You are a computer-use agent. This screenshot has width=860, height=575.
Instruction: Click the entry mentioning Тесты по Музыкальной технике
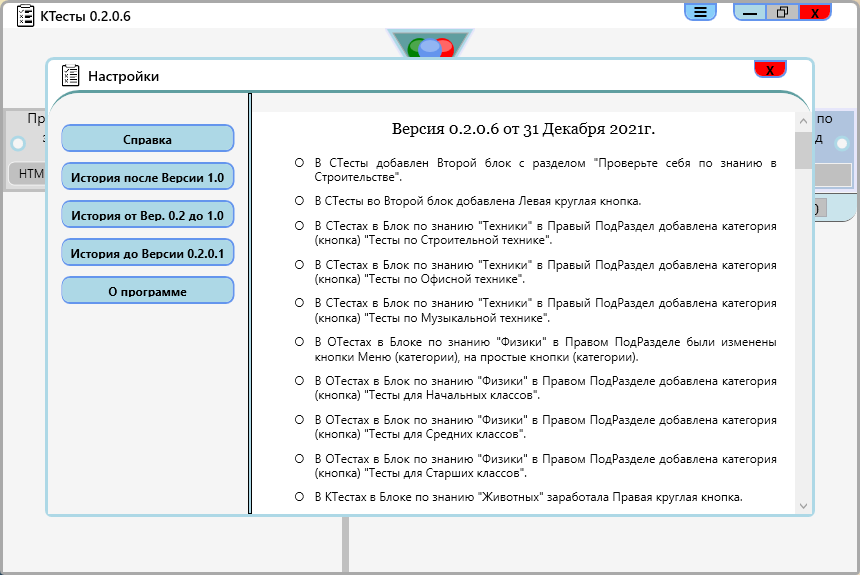(x=545, y=310)
